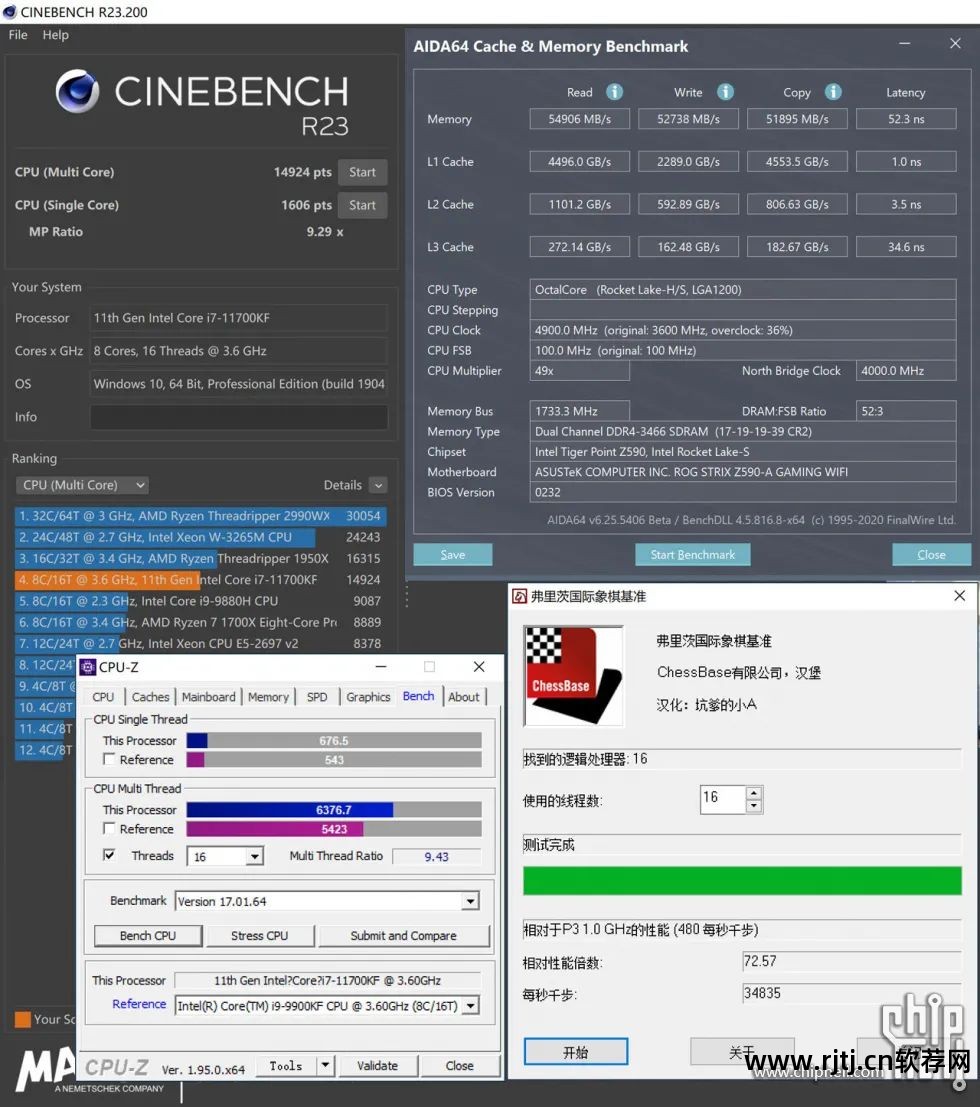
Task: Select the Threadripper 2990WX ranking row
Action: 200,515
